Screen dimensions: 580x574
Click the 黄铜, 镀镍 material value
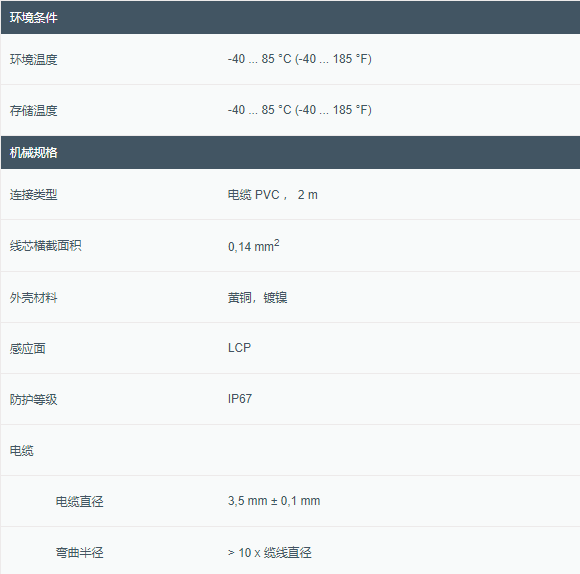click(x=257, y=297)
